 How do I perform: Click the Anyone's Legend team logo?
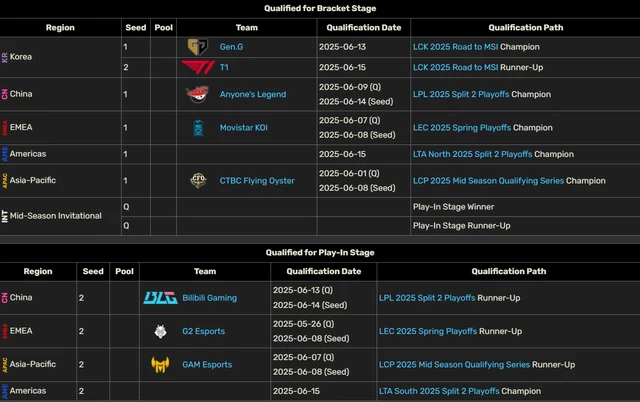[198, 94]
